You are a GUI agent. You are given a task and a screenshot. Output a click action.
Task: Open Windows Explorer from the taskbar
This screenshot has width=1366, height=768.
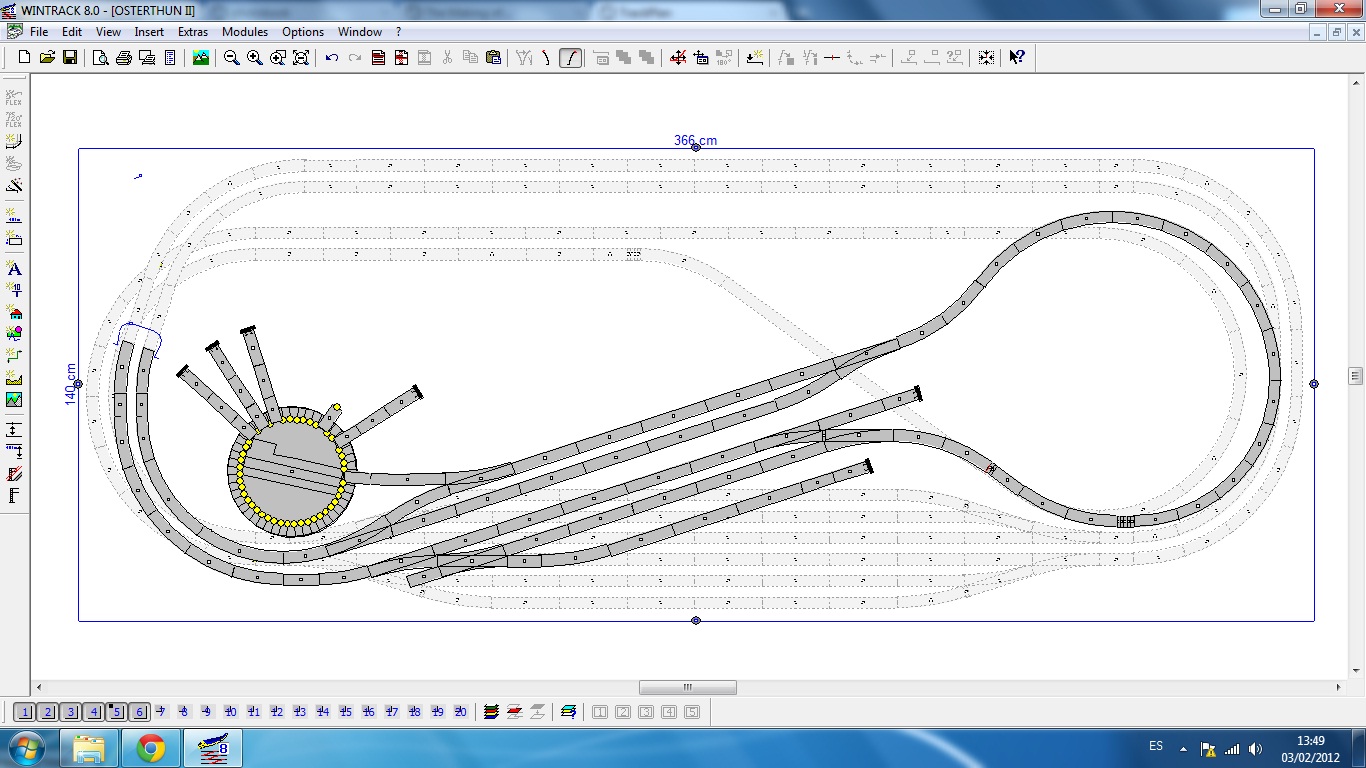click(89, 748)
